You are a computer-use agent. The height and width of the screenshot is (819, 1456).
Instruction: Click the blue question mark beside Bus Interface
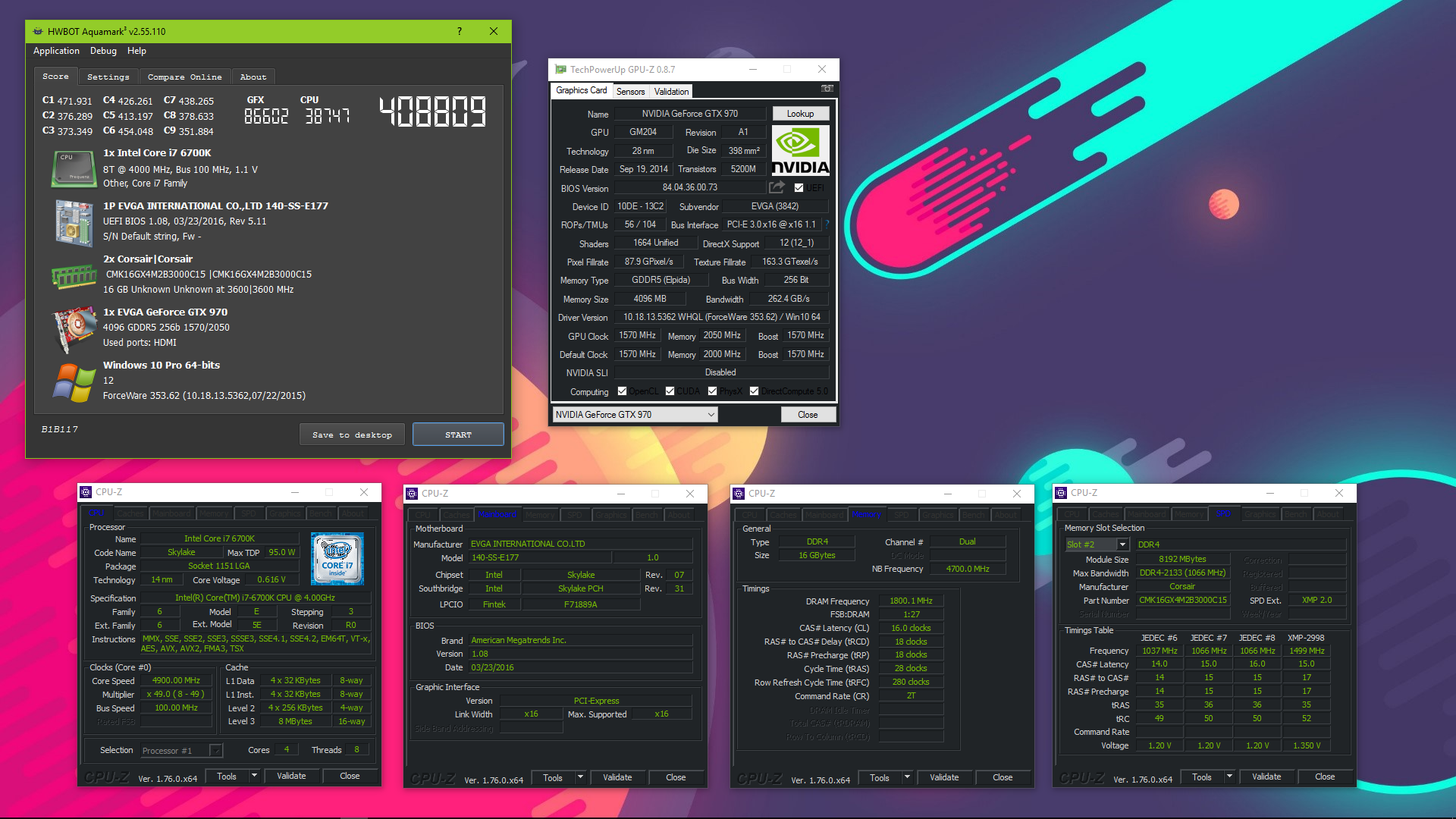coord(827,224)
